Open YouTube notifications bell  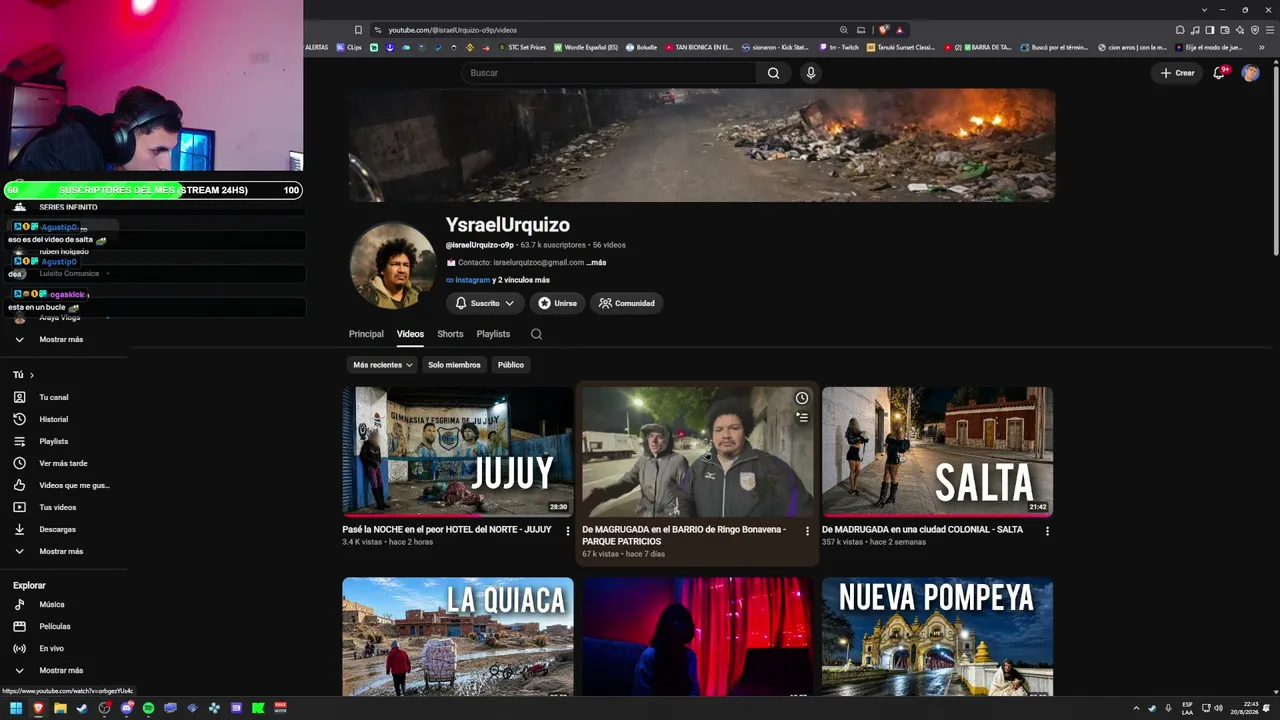(1219, 73)
